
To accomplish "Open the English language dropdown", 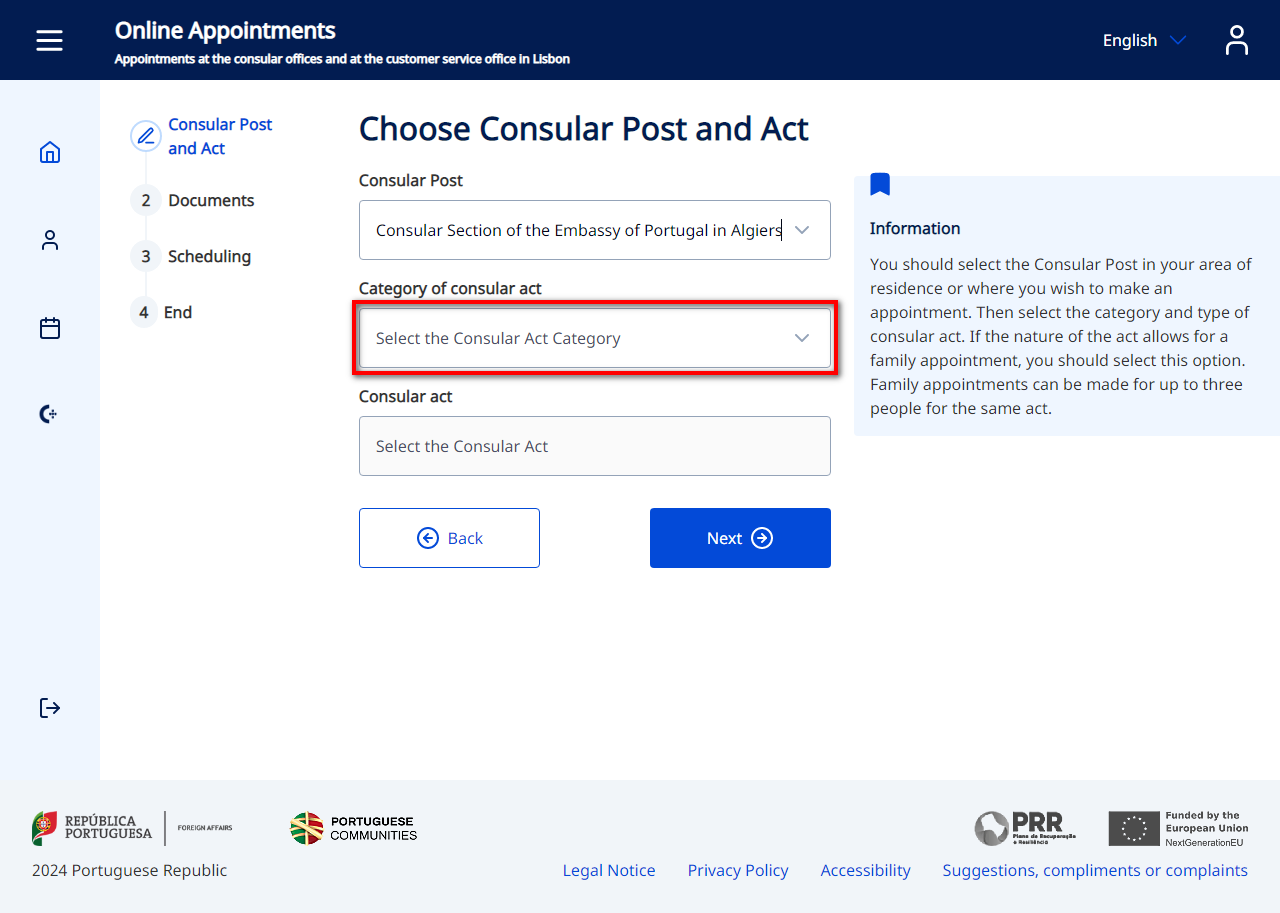I will coord(1143,40).
